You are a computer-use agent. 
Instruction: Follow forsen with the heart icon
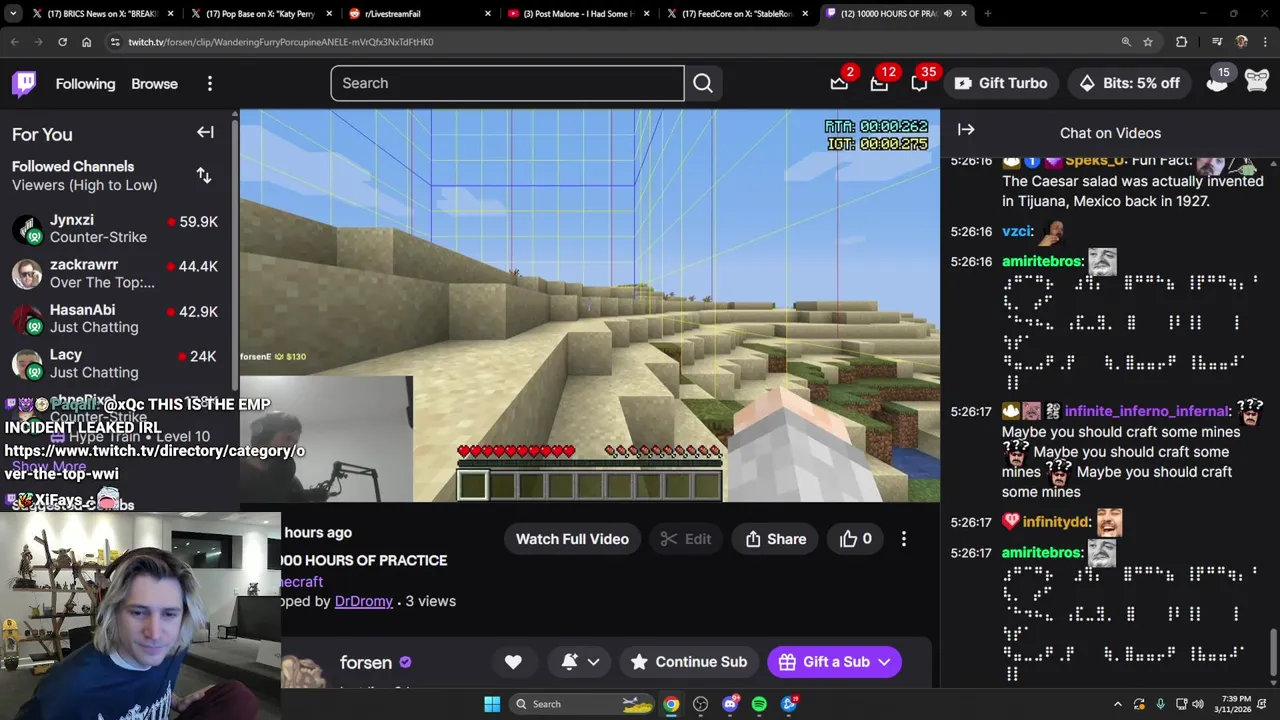point(513,662)
